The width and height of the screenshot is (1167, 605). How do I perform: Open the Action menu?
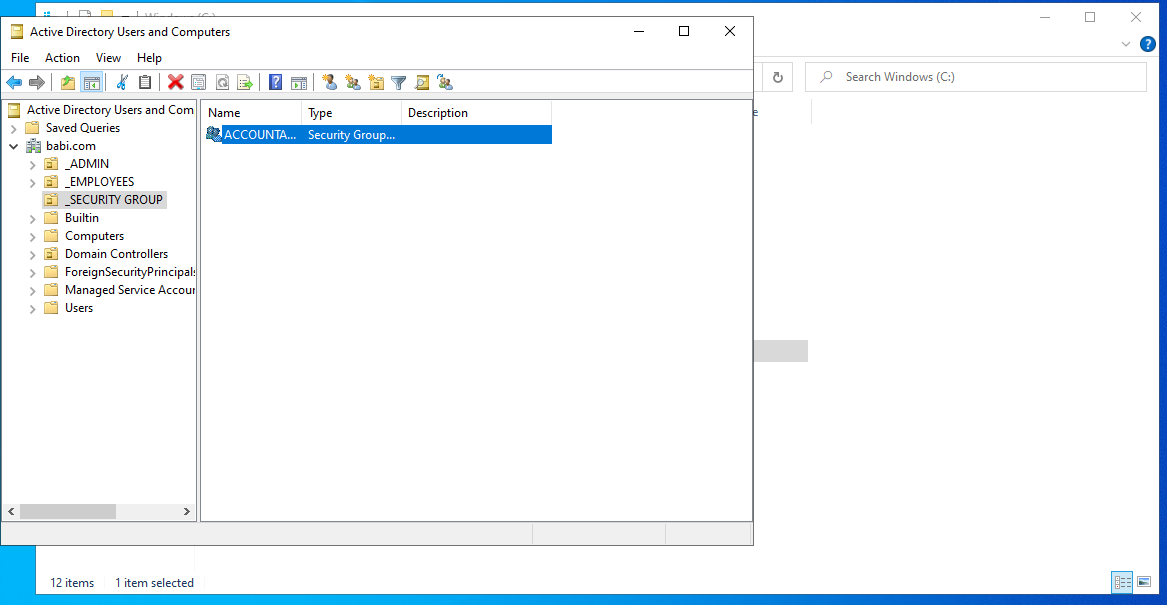[x=62, y=57]
